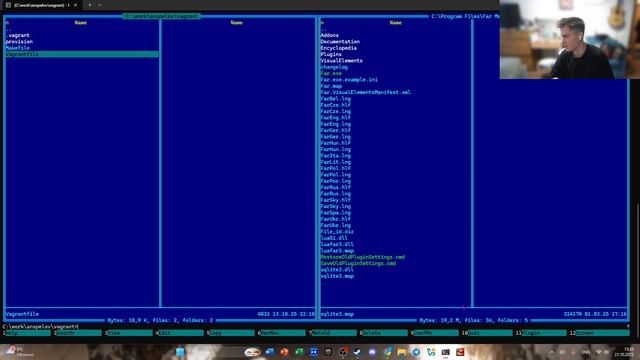Select the FarBel.lng file
640x360 pixels.
(x=336, y=99)
